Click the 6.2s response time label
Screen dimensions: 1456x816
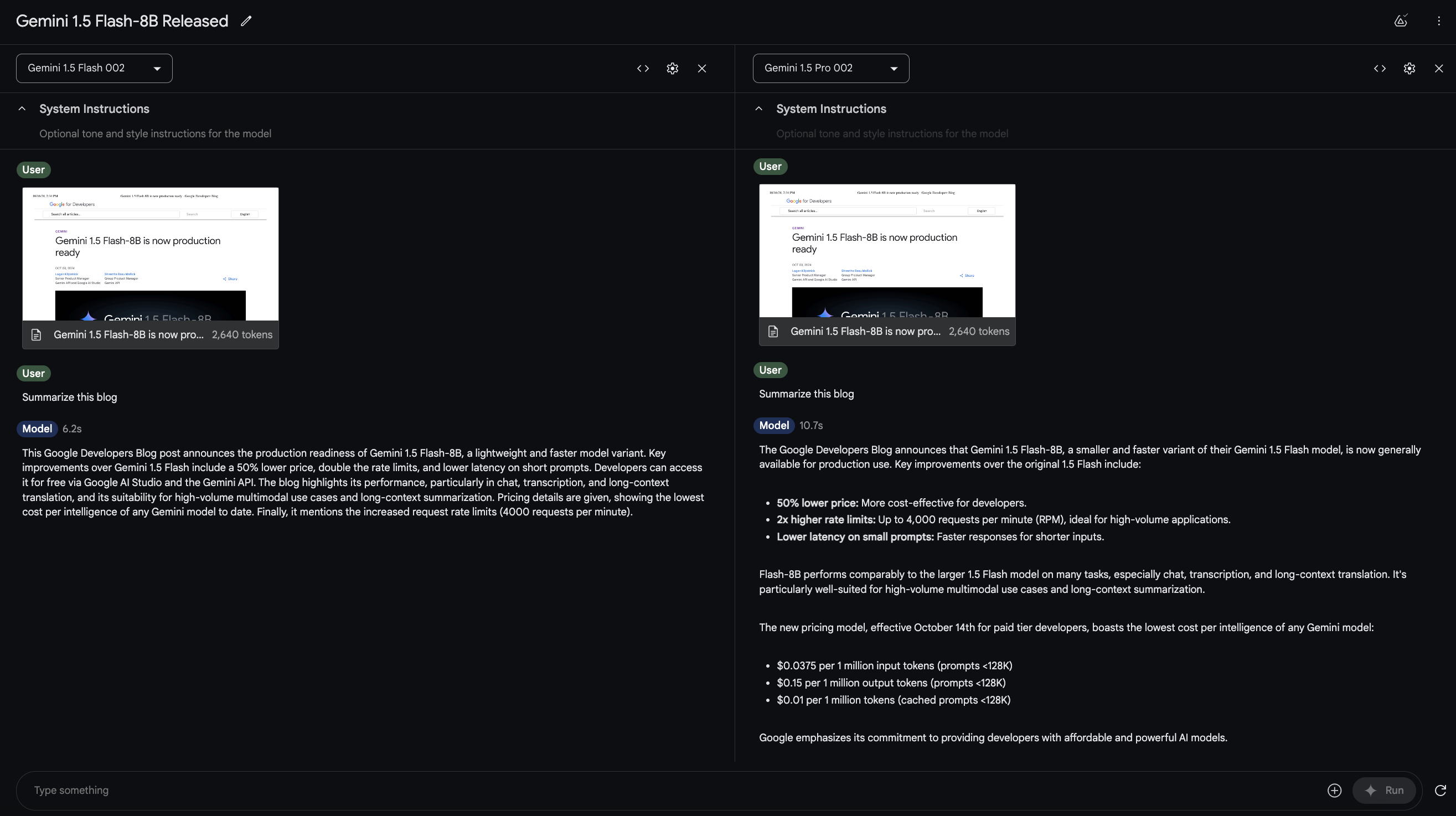(x=72, y=429)
